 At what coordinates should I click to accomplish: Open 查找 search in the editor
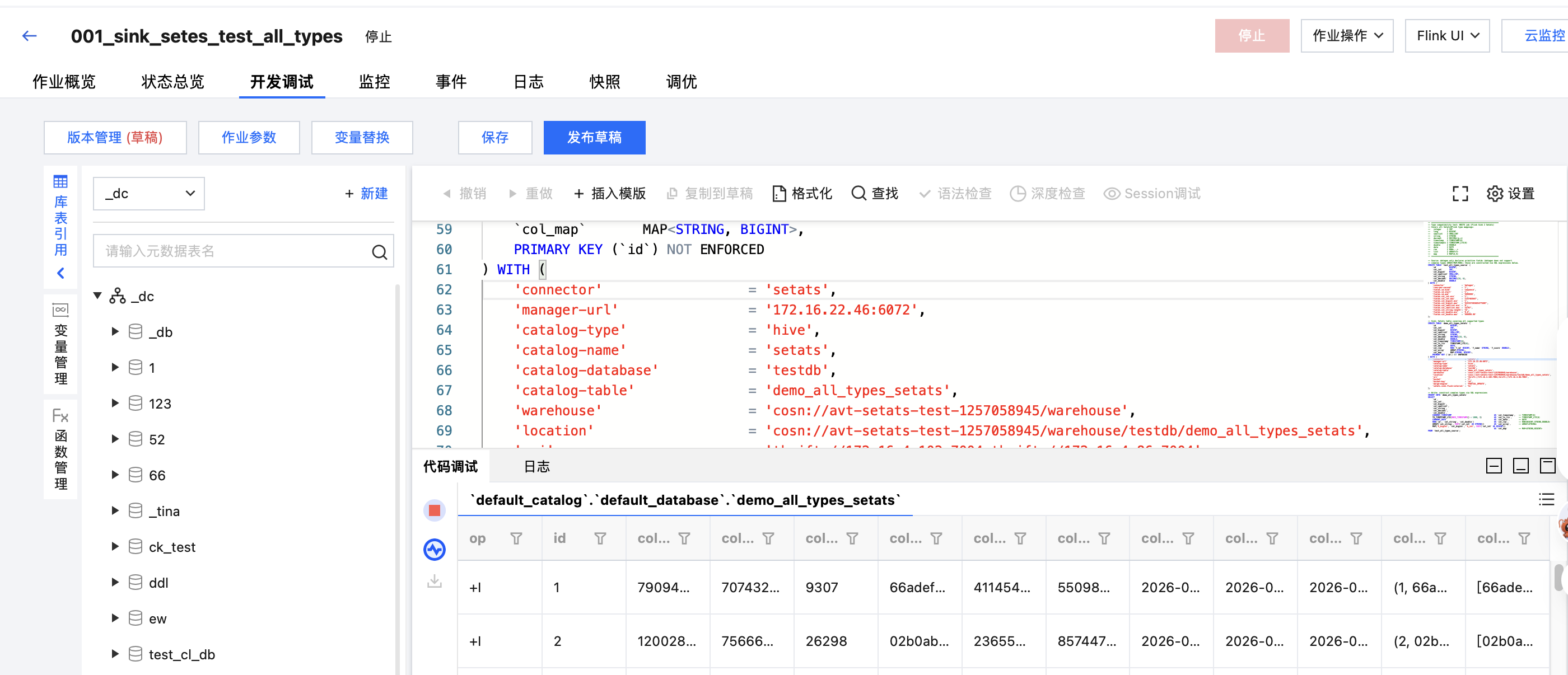pos(875,194)
